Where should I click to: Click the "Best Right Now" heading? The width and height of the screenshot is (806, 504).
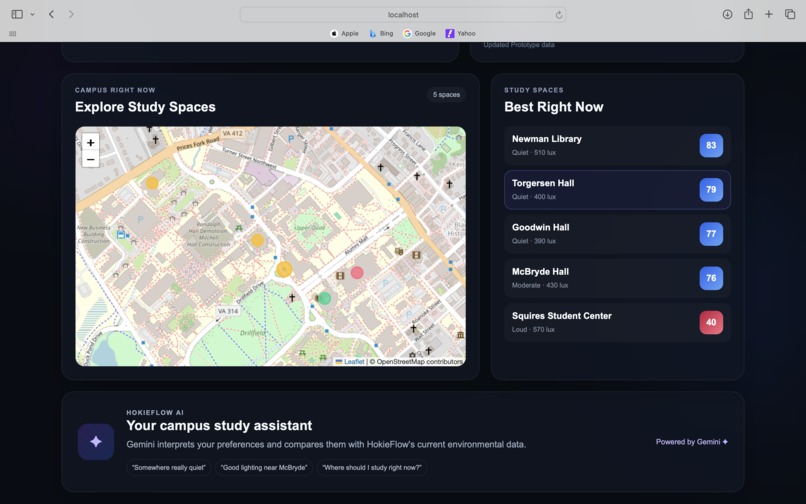click(x=553, y=107)
